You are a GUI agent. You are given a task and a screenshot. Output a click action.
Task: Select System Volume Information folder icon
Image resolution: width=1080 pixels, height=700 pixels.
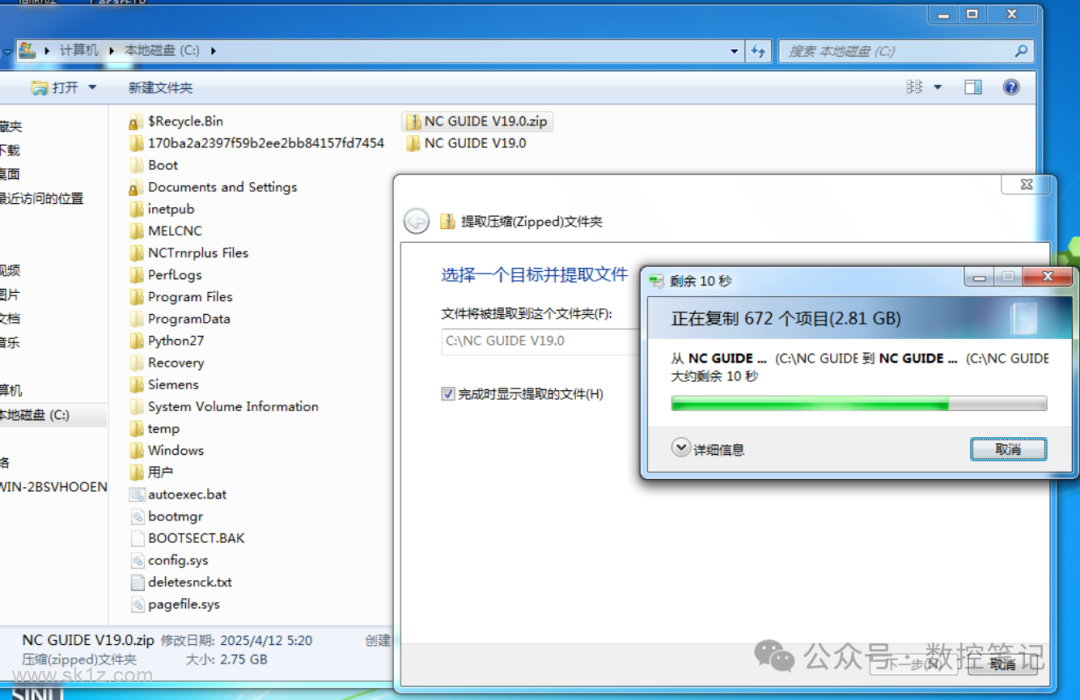coord(136,407)
